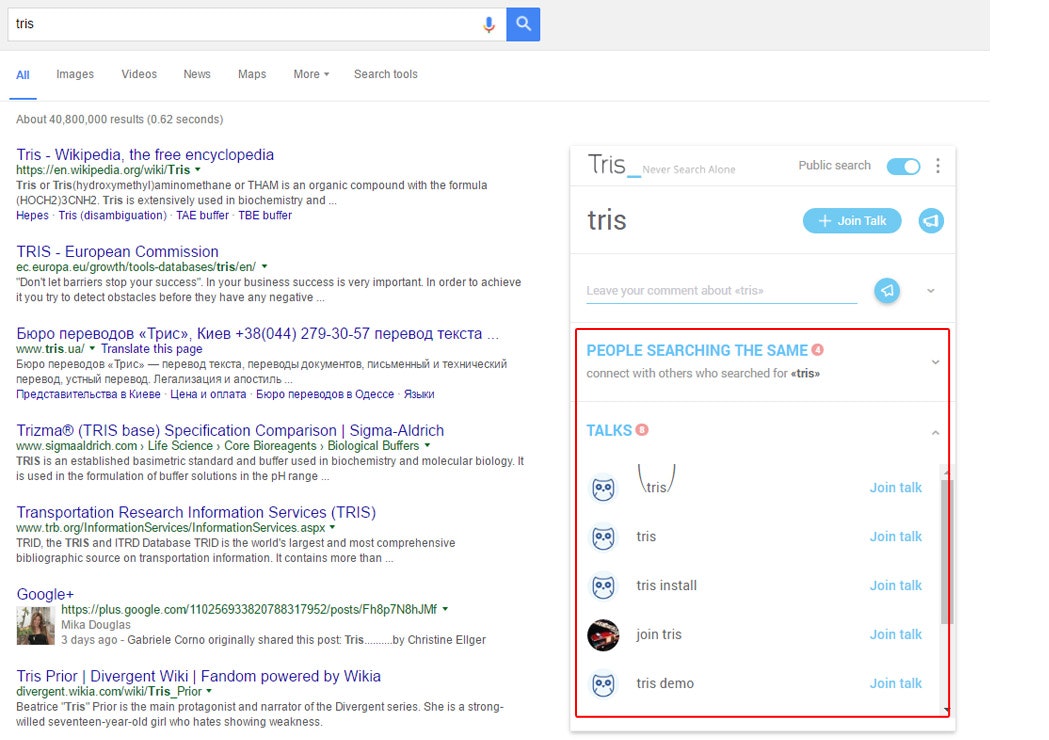Click the Tris (disambiguation) sitelink
The height and width of the screenshot is (740, 1049).
tap(112, 215)
